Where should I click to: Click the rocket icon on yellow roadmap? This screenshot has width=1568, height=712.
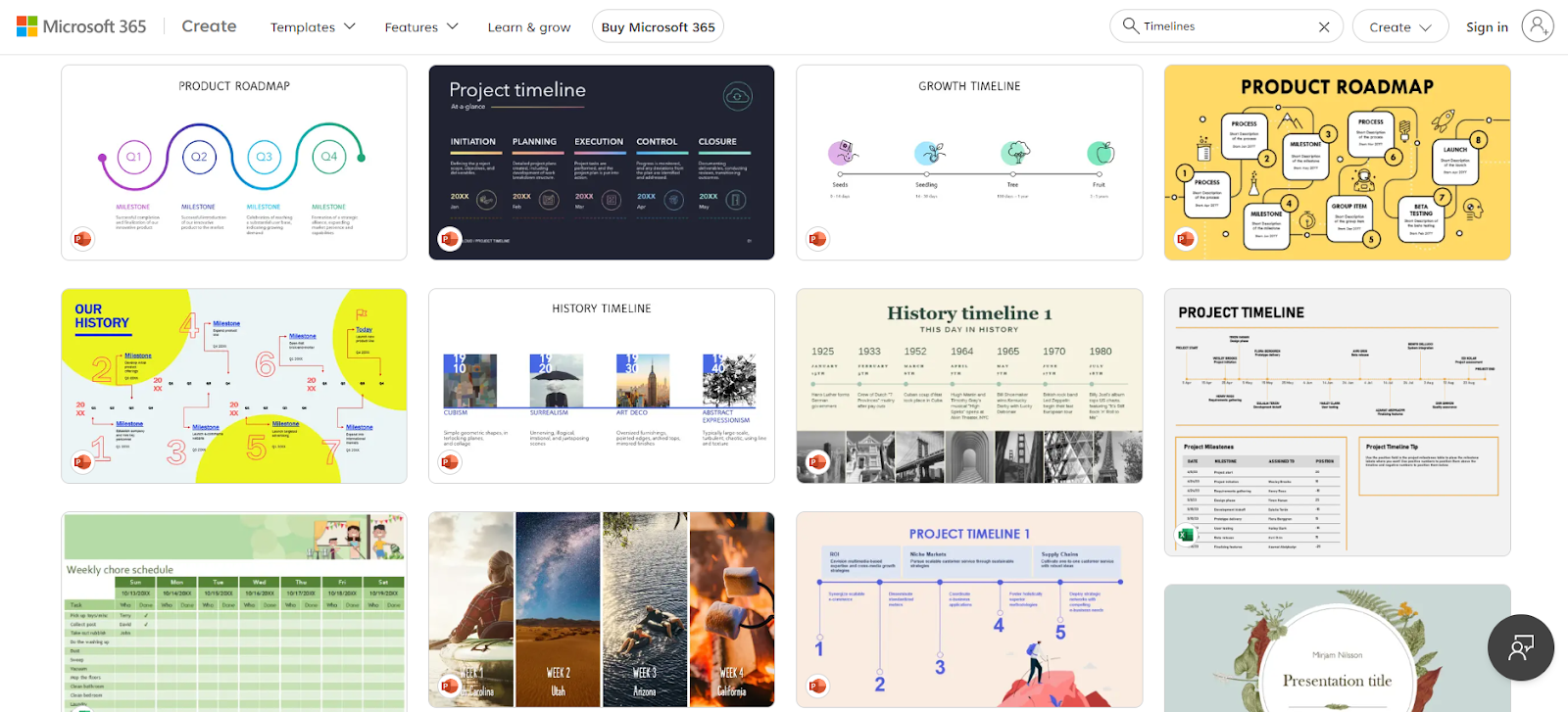(x=1443, y=121)
